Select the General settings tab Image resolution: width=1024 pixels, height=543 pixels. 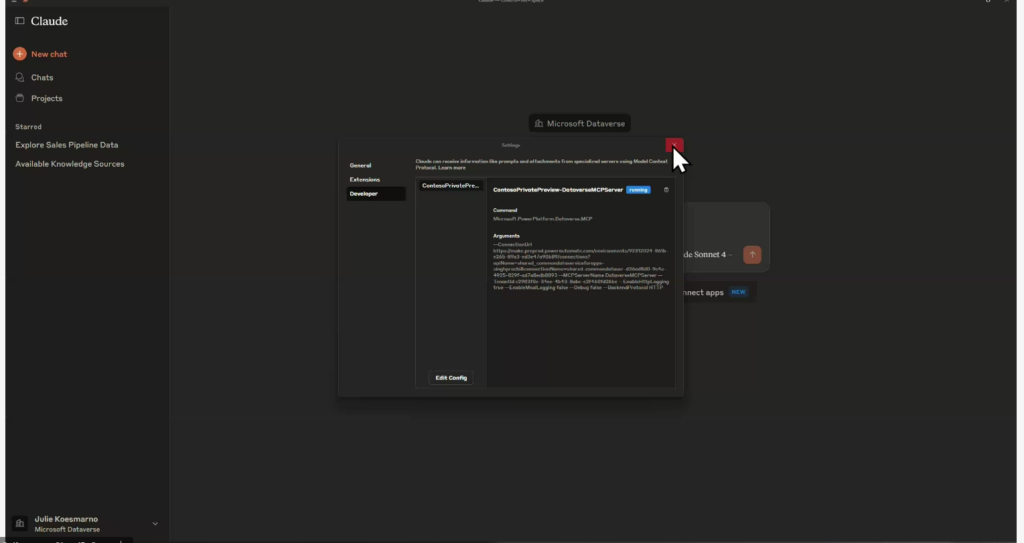360,165
